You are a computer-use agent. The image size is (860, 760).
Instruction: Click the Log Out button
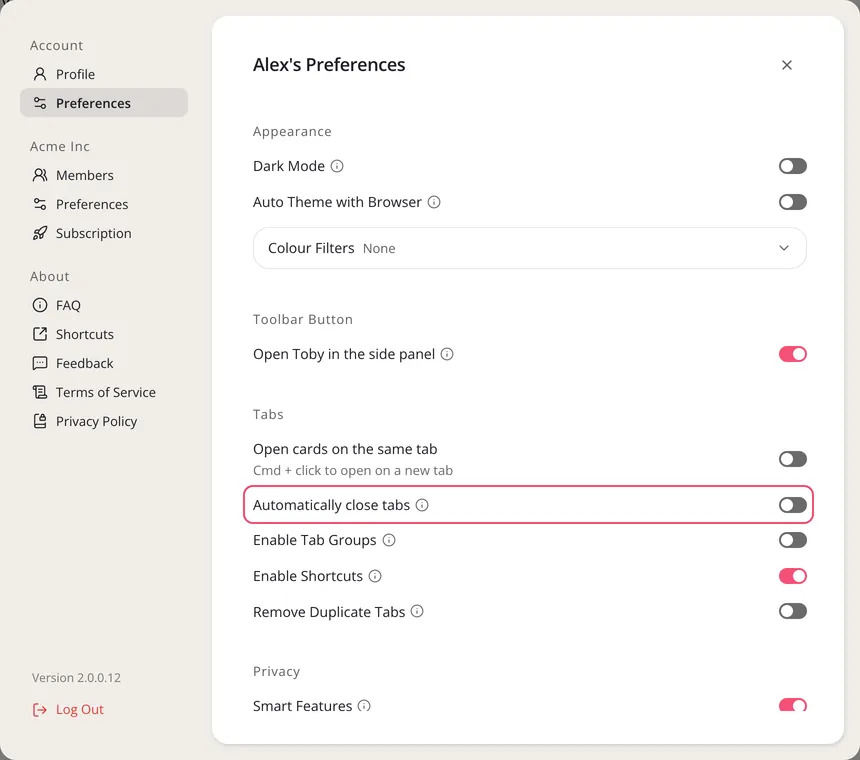pyautogui.click(x=68, y=710)
